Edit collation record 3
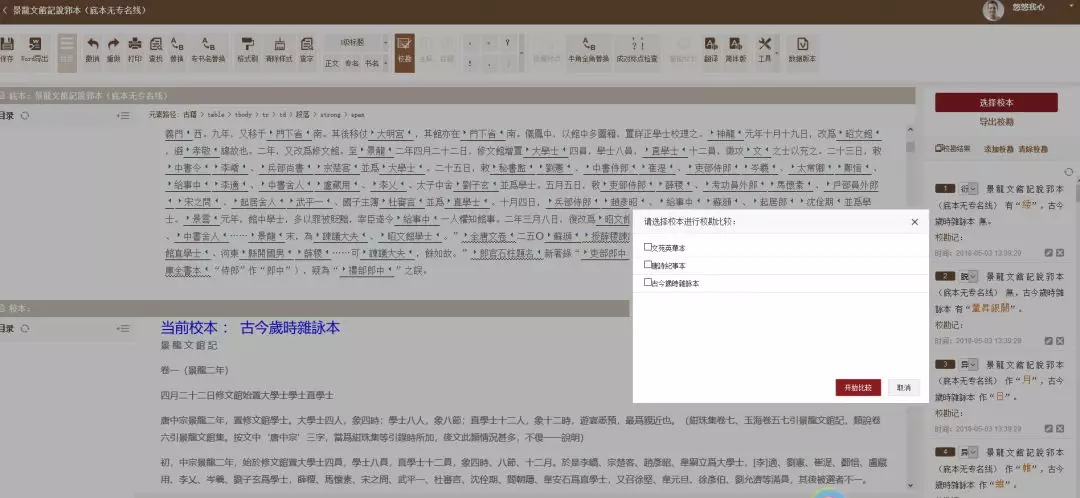This screenshot has width=1080, height=498. point(1048,428)
